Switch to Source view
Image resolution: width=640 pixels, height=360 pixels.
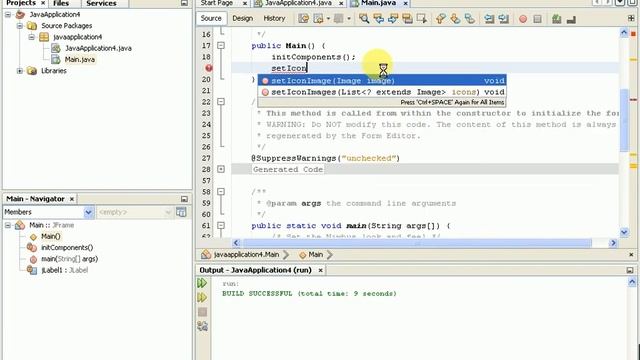click(211, 18)
